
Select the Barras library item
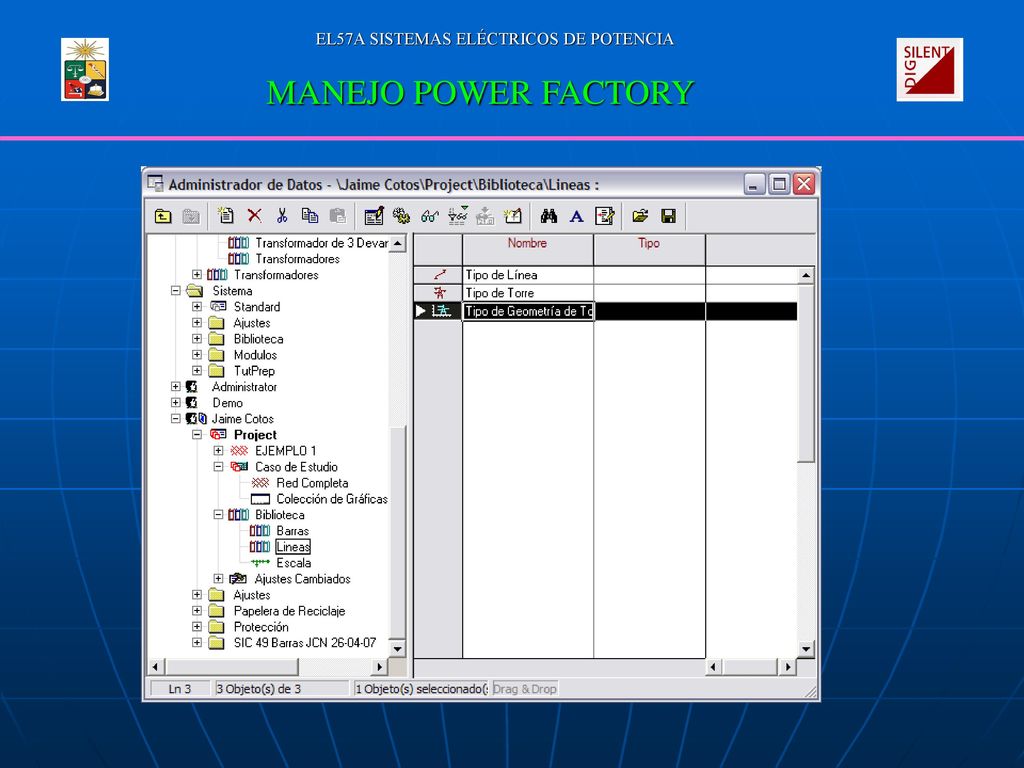[293, 531]
